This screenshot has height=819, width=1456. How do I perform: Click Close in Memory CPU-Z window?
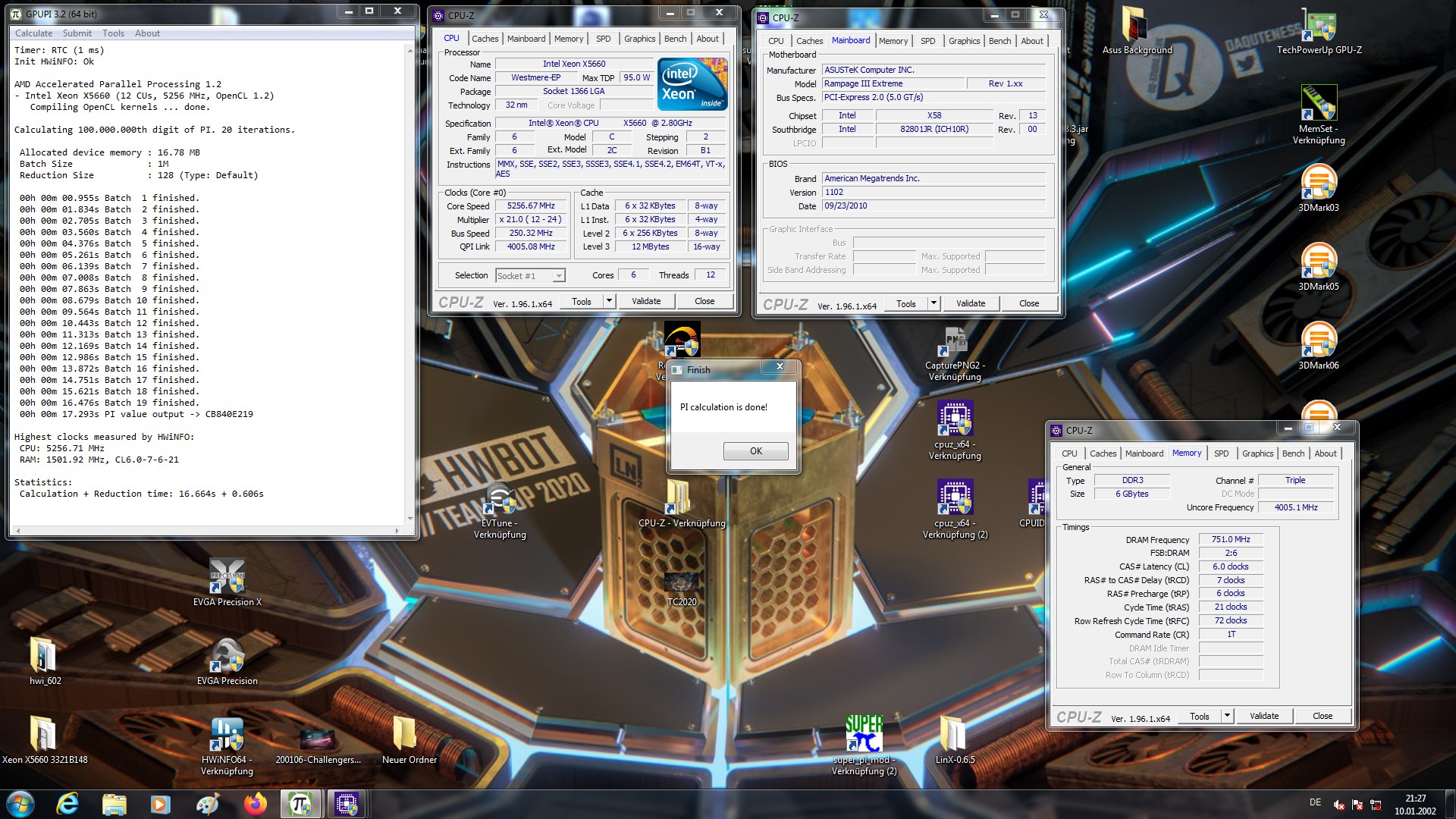tap(1323, 716)
